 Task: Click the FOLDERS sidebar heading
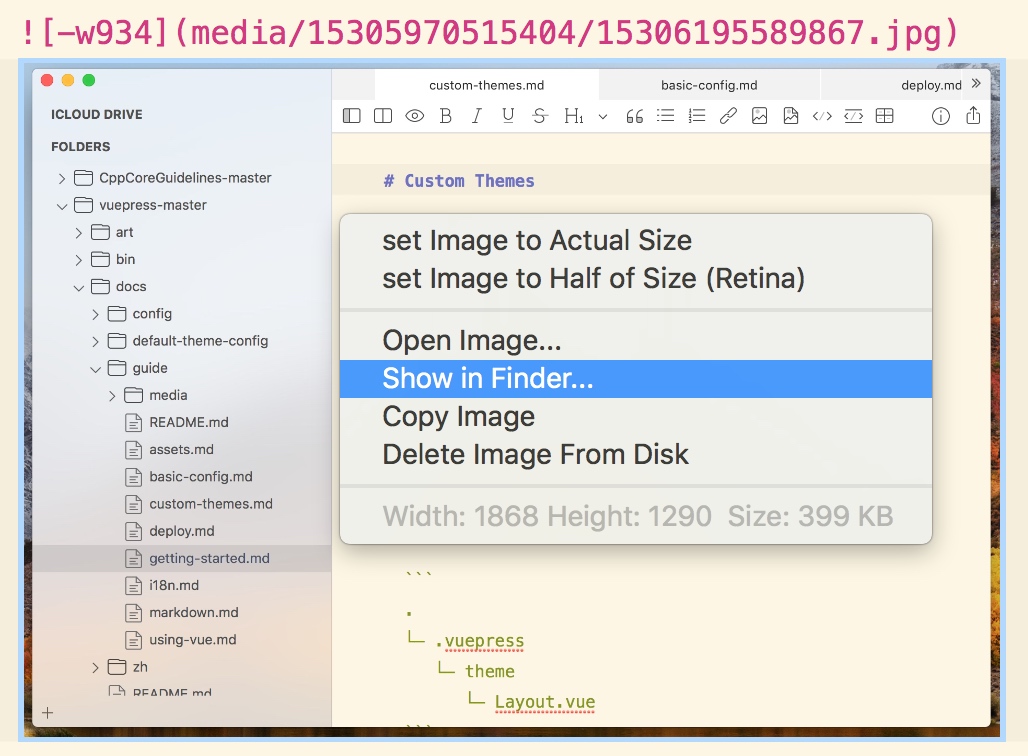tap(81, 147)
